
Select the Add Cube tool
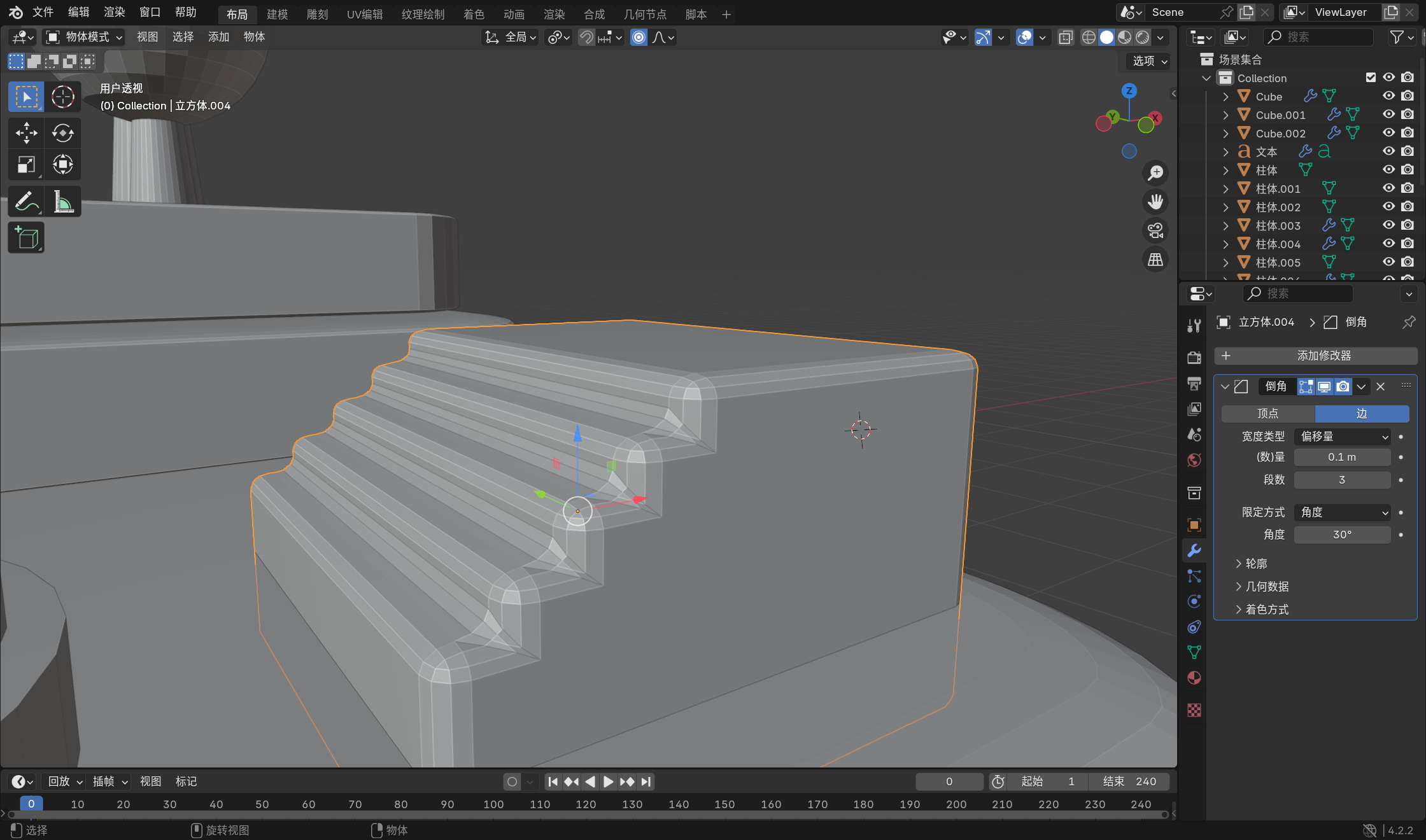(x=26, y=238)
